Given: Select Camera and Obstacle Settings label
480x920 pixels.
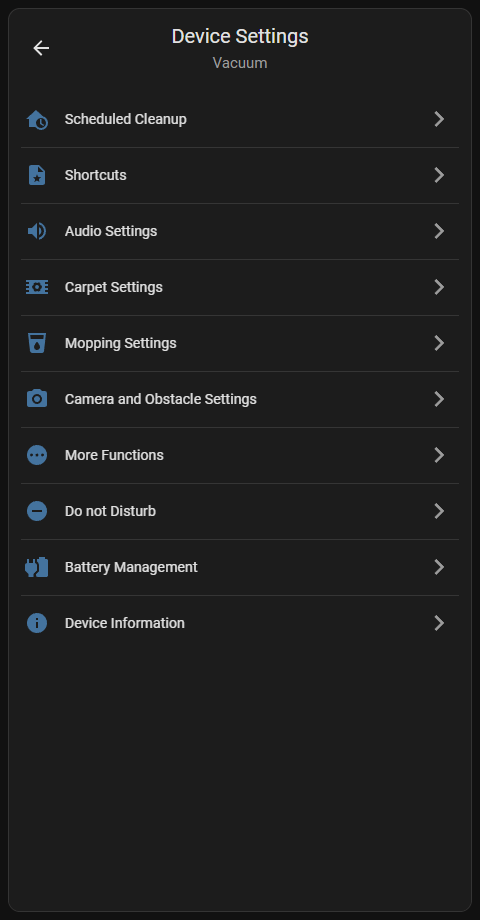Looking at the screenshot, I should click(x=161, y=399).
